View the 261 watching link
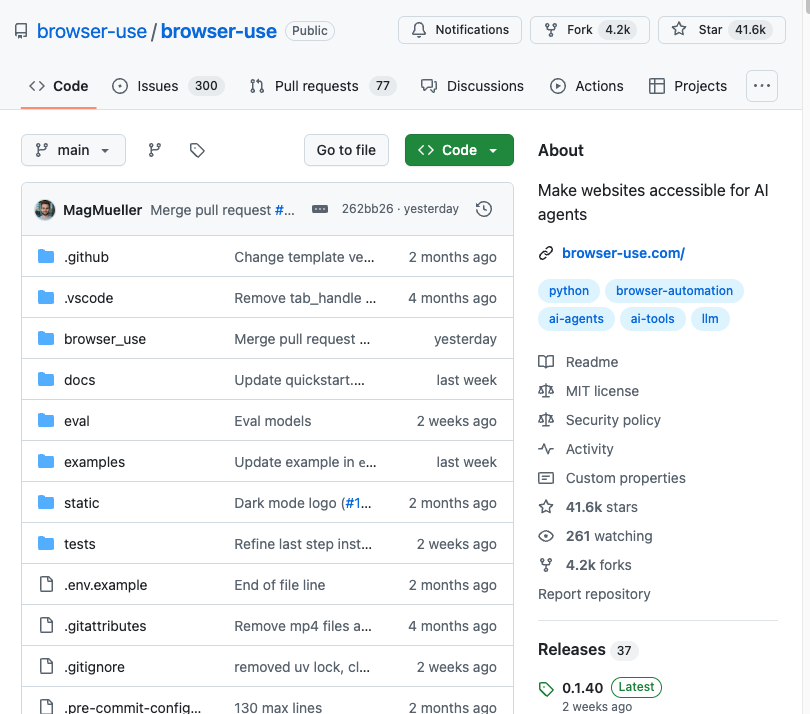The height and width of the screenshot is (714, 810). pos(609,536)
